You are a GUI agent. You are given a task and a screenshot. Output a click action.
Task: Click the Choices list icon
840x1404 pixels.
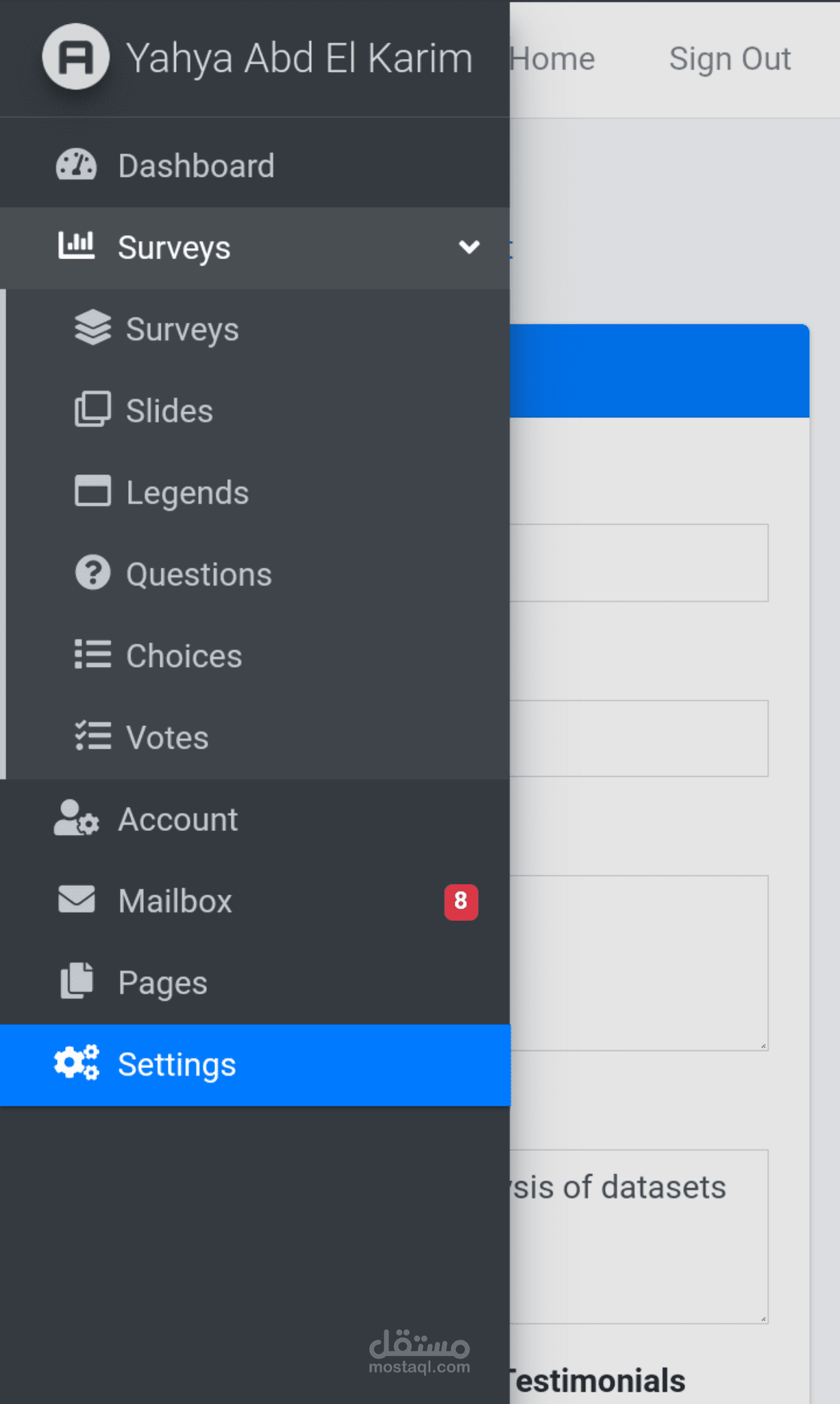(x=92, y=654)
